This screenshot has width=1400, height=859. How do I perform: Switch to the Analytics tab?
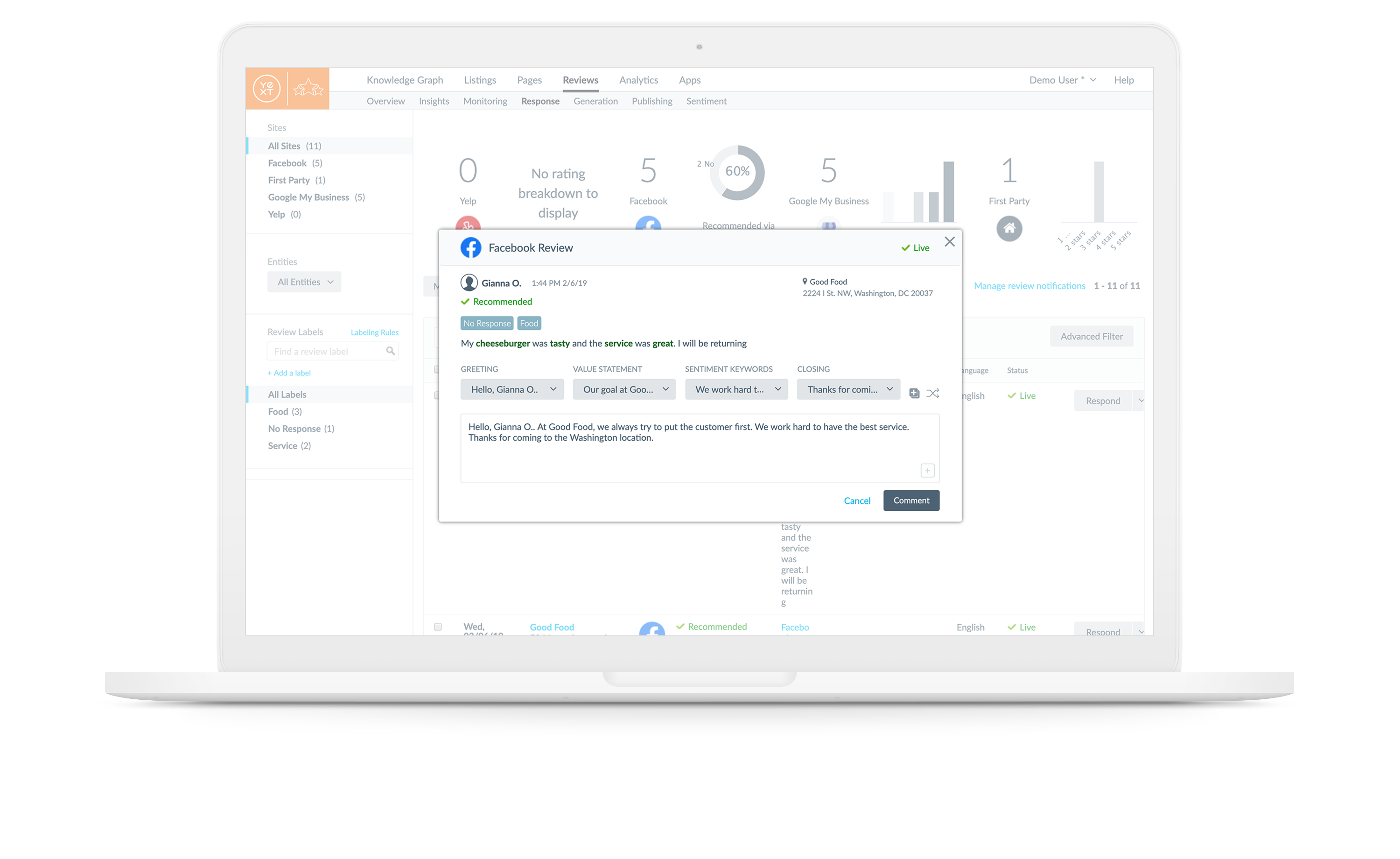(638, 80)
